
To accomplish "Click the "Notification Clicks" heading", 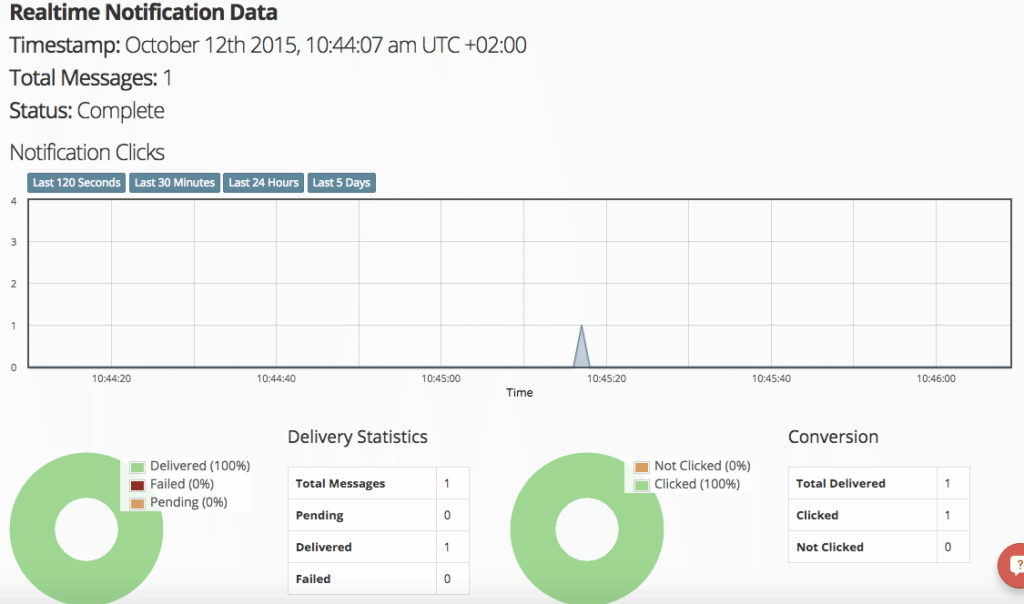I will tap(86, 152).
